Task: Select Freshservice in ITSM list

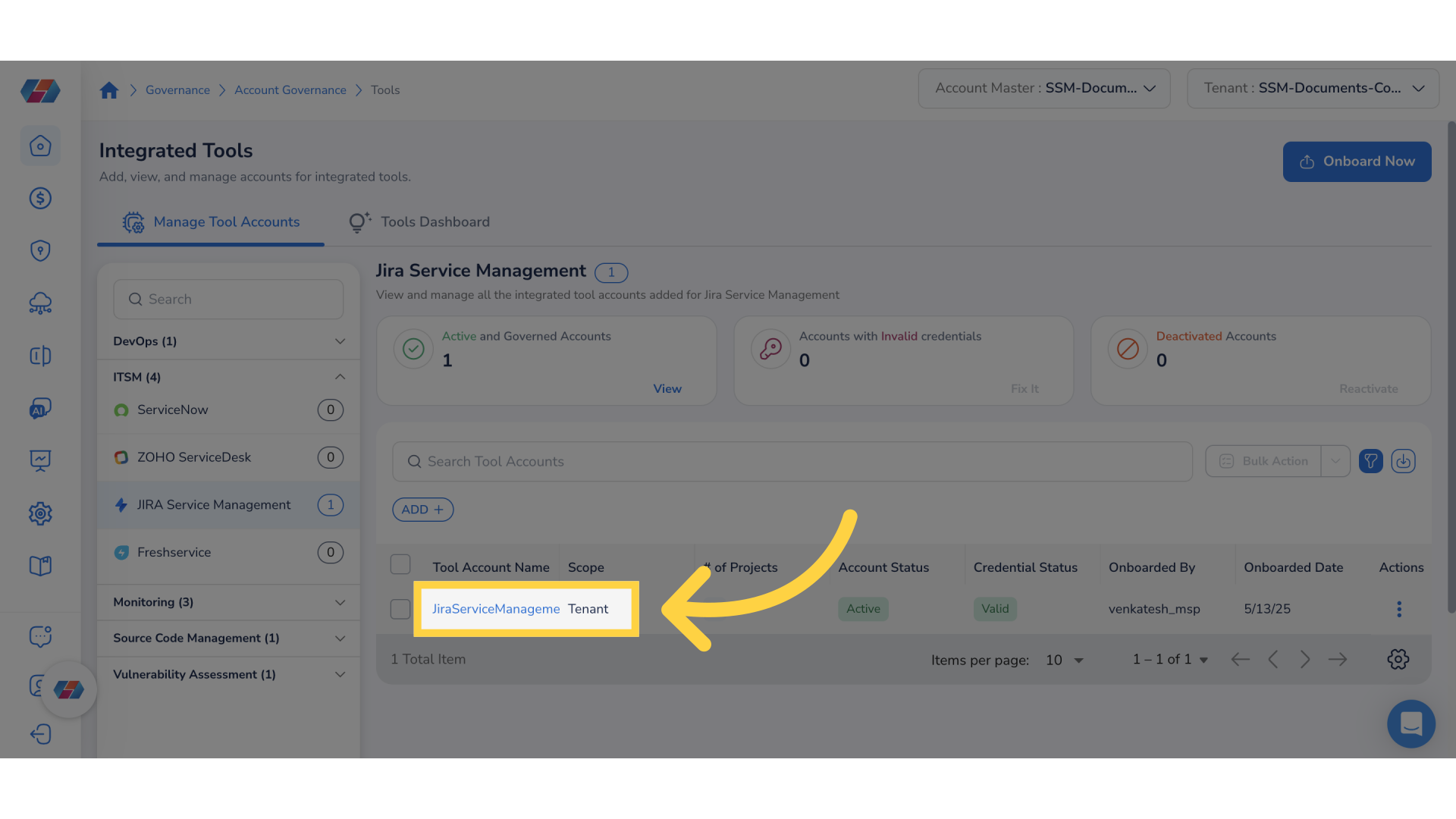Action: coord(228,553)
